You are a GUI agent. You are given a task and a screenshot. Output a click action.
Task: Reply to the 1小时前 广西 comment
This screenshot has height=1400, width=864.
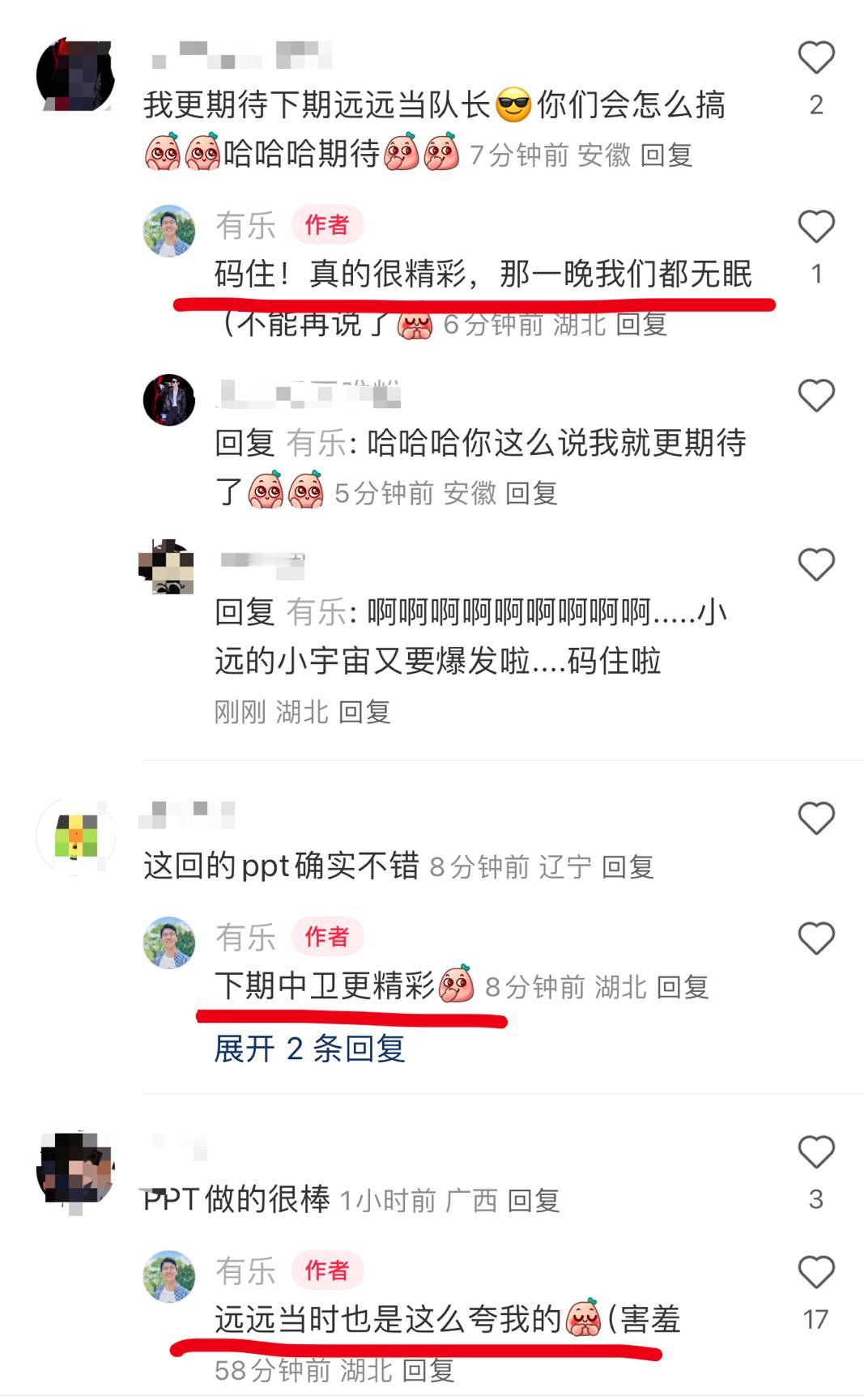click(534, 1200)
